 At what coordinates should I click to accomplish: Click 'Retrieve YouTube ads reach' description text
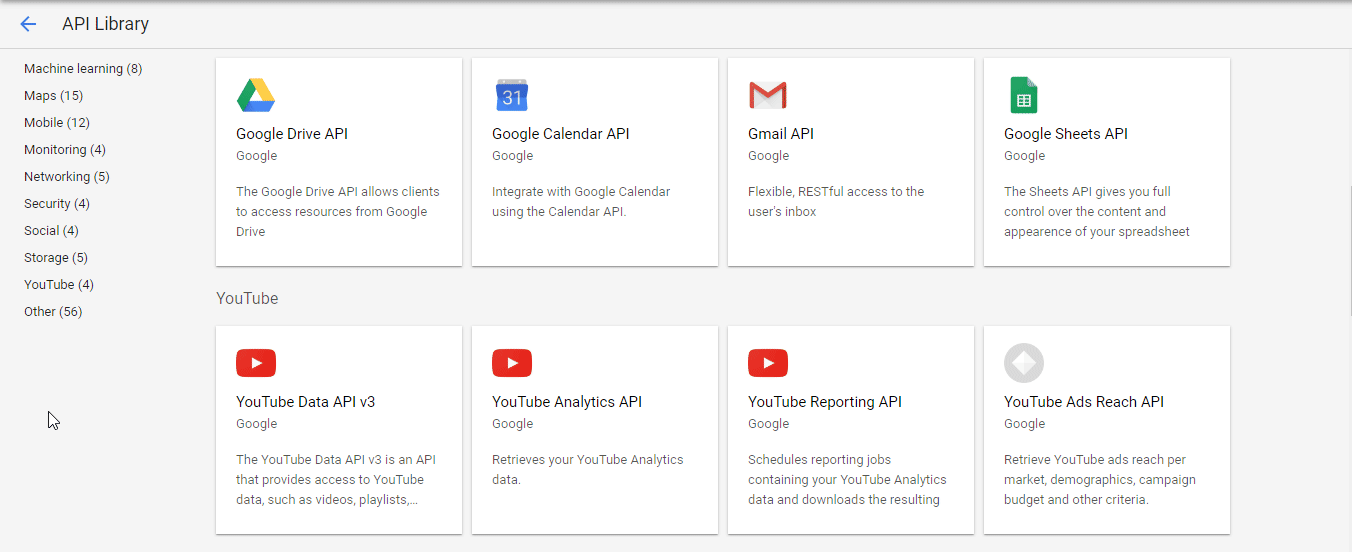(1100, 479)
